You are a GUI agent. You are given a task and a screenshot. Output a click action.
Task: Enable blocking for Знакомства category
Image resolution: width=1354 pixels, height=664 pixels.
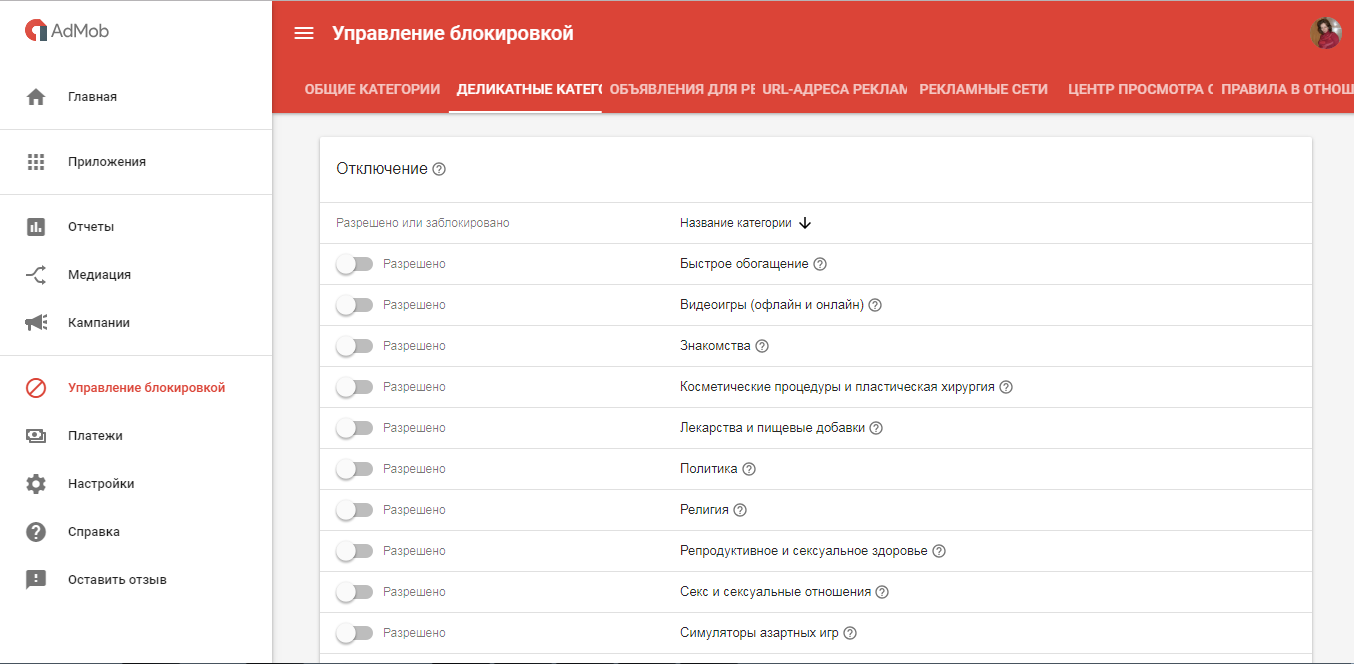355,345
